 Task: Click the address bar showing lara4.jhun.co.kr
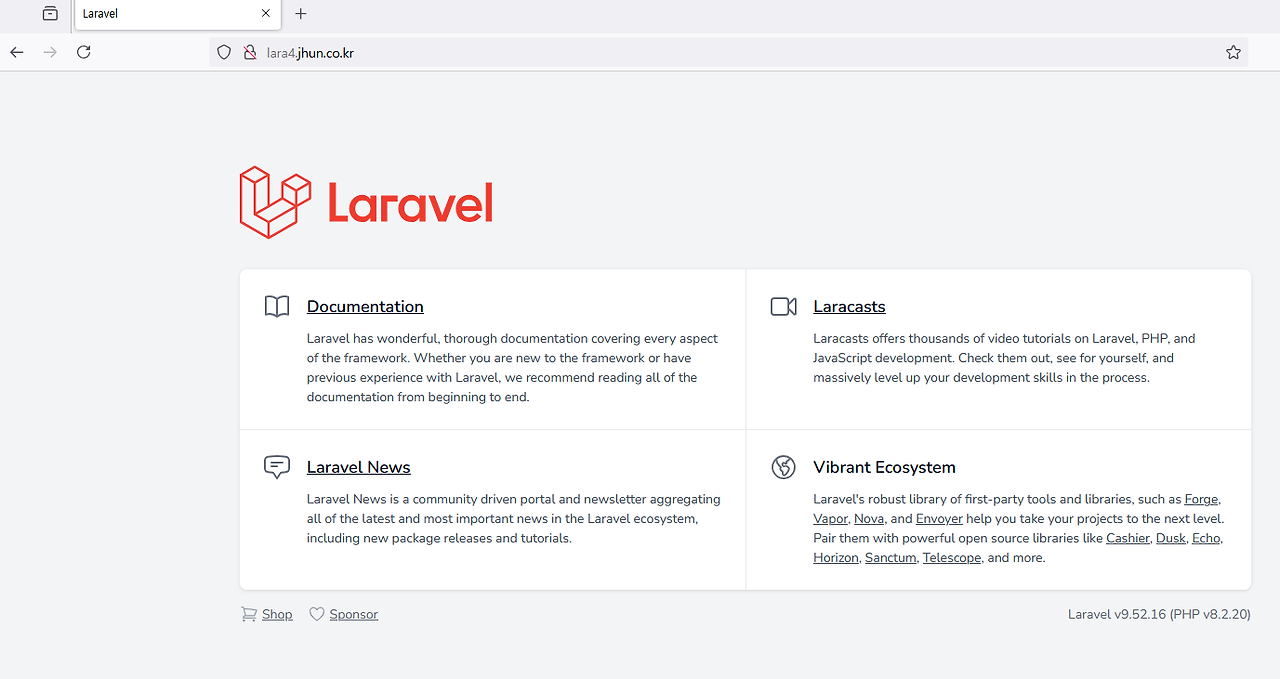point(728,52)
